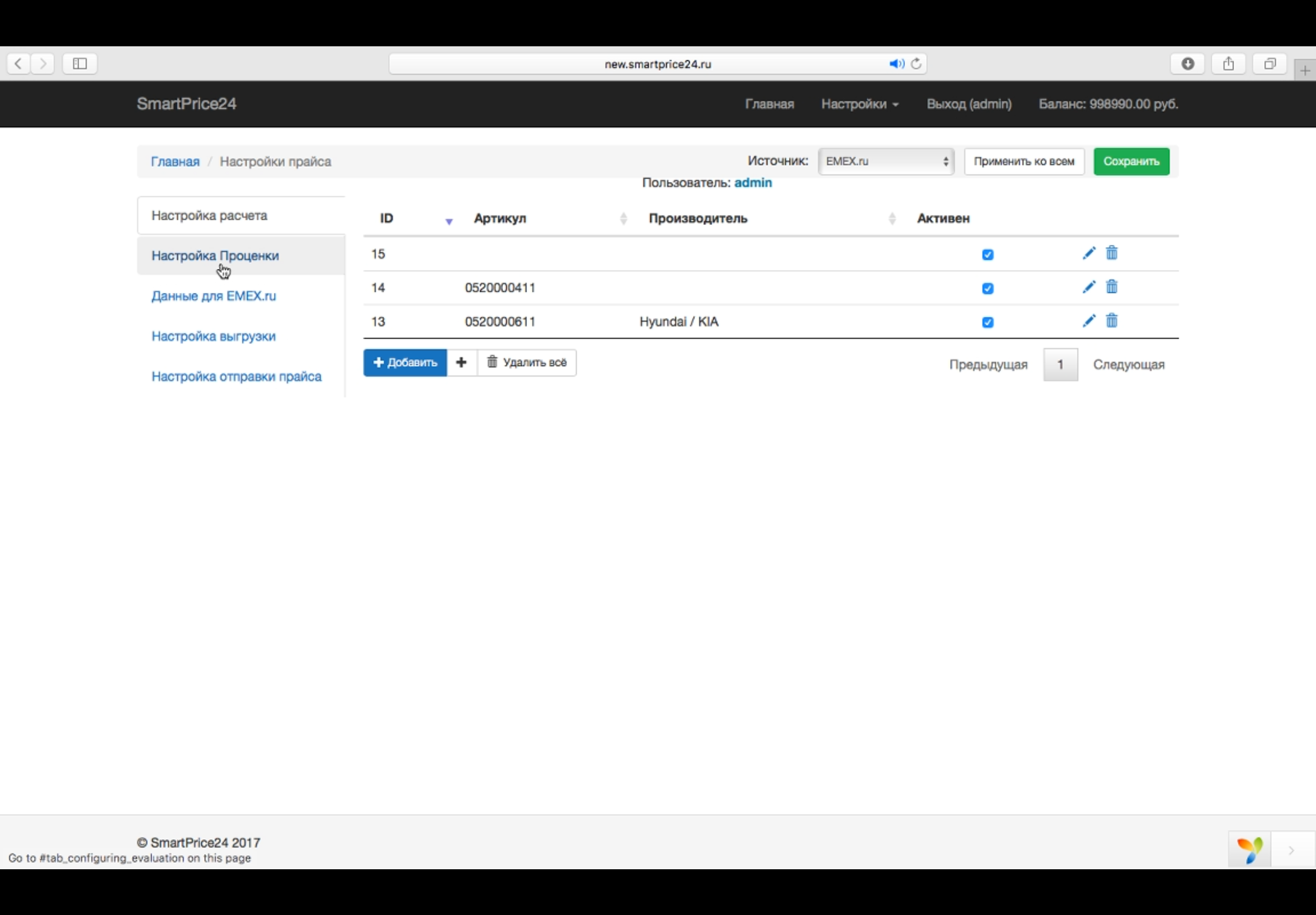Click the plain plus icon next to Добавить
1316x915 pixels.
[x=461, y=362]
